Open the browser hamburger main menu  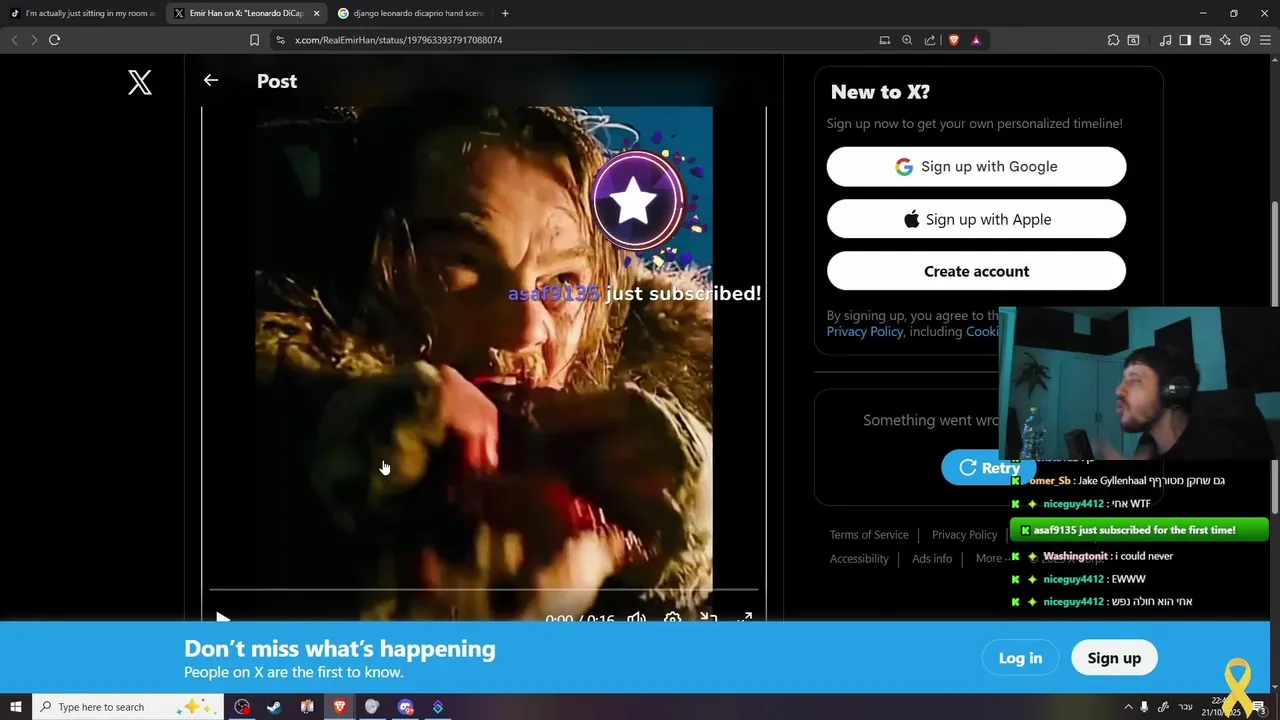[1265, 40]
